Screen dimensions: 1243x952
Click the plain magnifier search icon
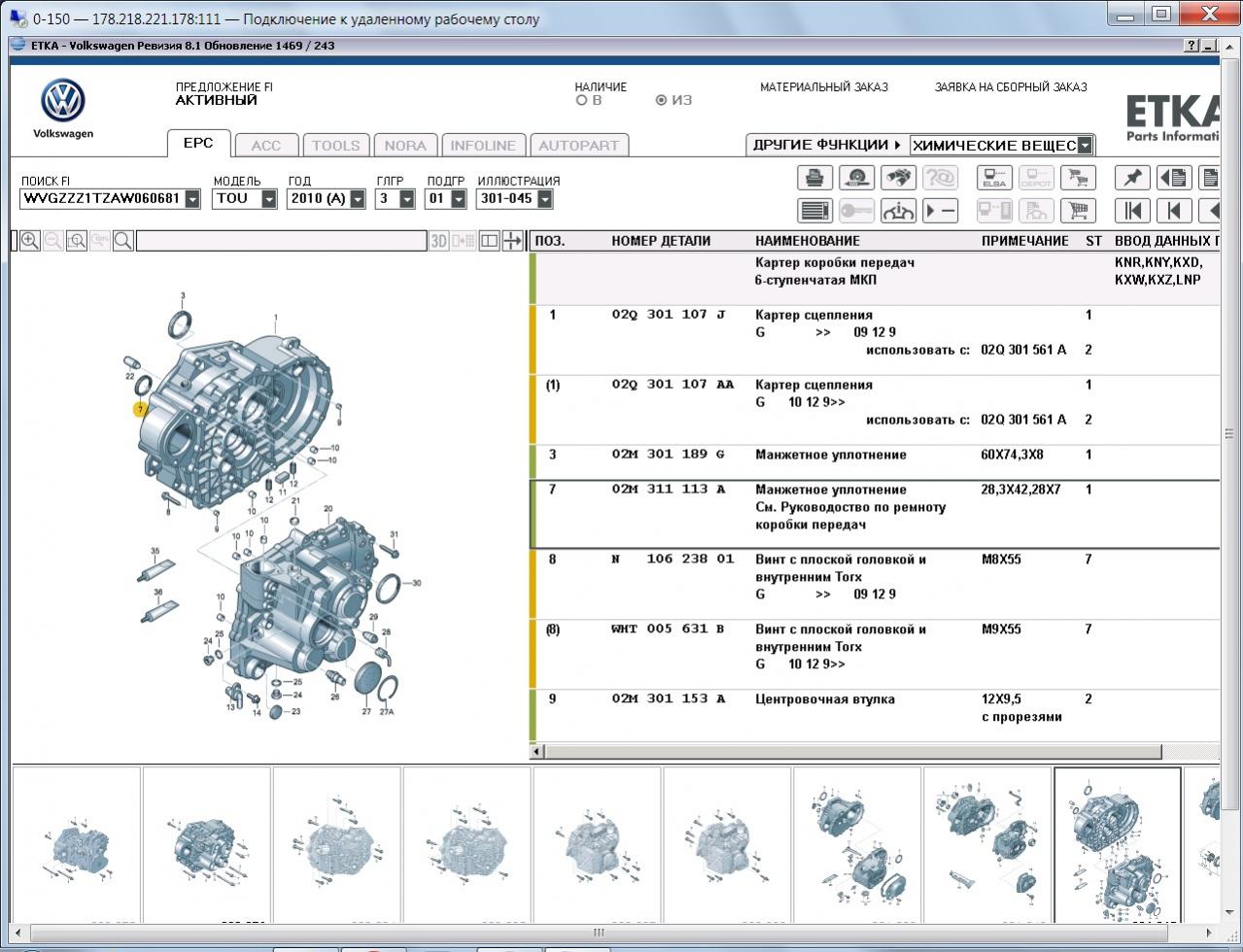click(123, 241)
